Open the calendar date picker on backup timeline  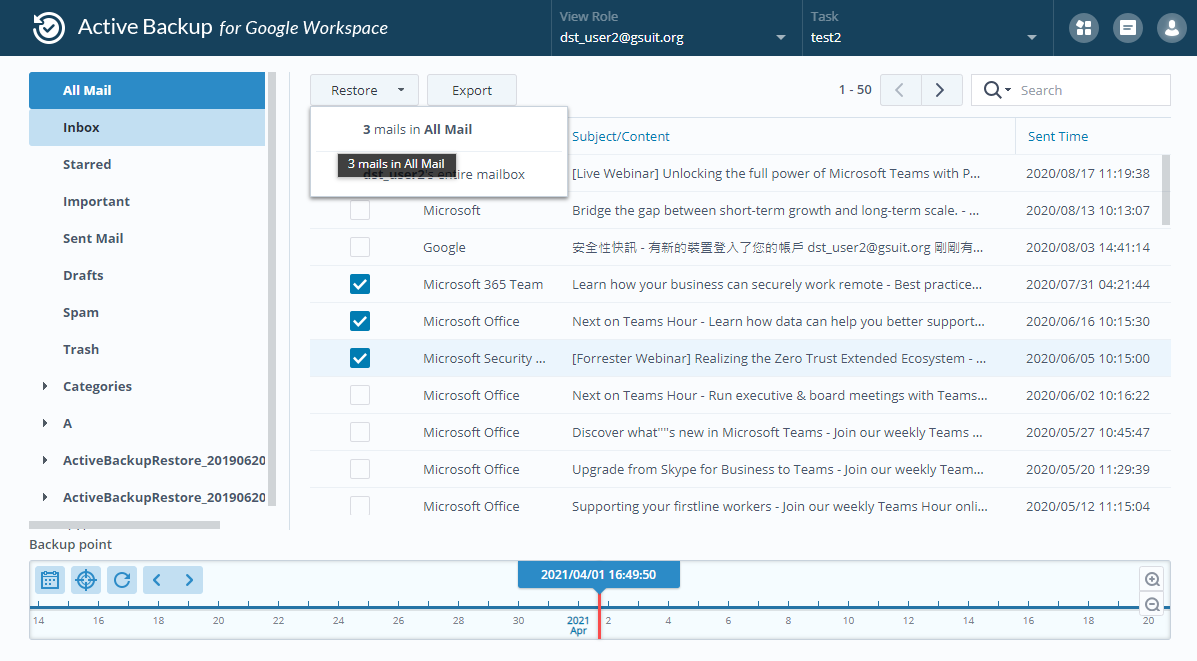point(50,579)
